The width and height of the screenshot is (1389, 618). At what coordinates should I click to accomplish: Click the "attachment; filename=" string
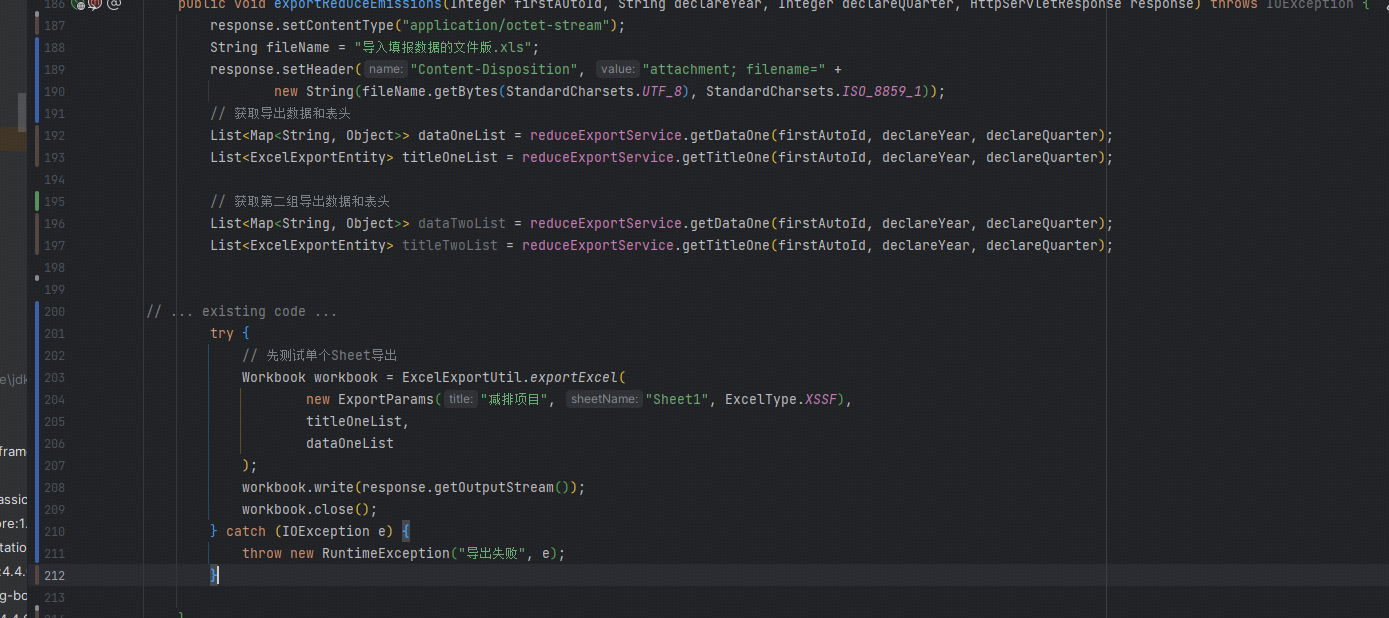(734, 69)
